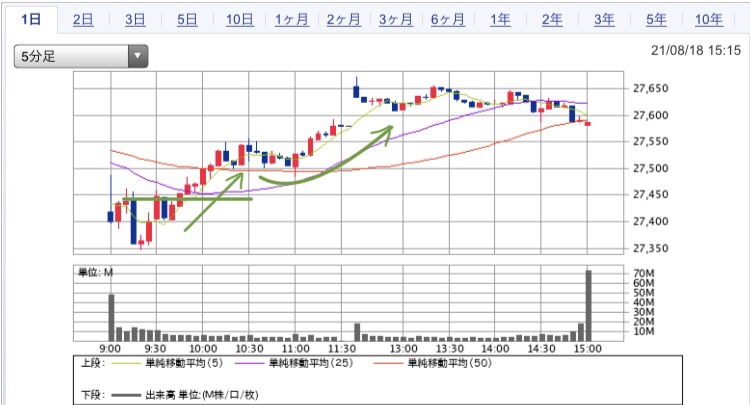The image size is (750, 405).
Task: Switch to the 2日 range tab
Action: pos(83,20)
